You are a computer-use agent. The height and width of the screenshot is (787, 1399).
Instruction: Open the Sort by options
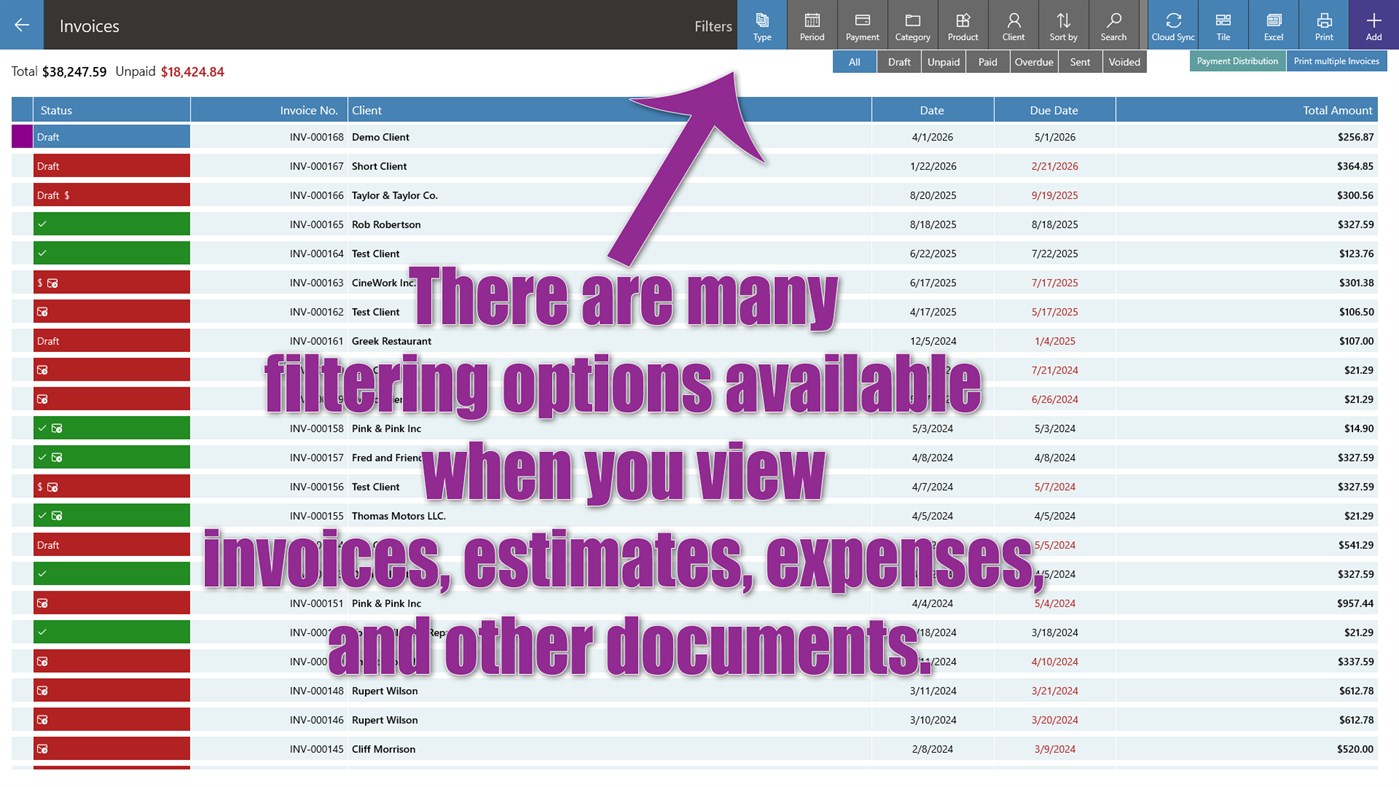click(x=1062, y=24)
